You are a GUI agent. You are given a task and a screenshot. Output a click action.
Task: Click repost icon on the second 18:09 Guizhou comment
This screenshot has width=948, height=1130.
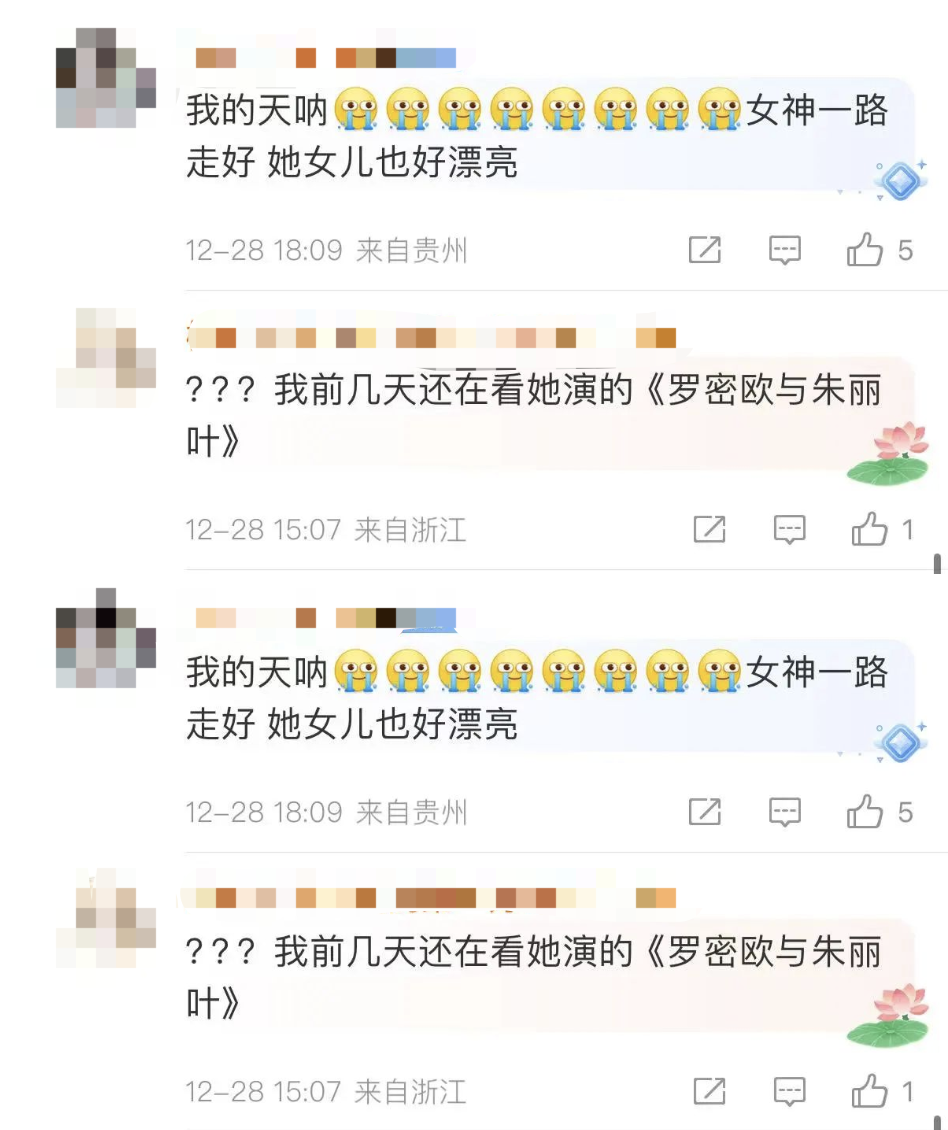704,811
